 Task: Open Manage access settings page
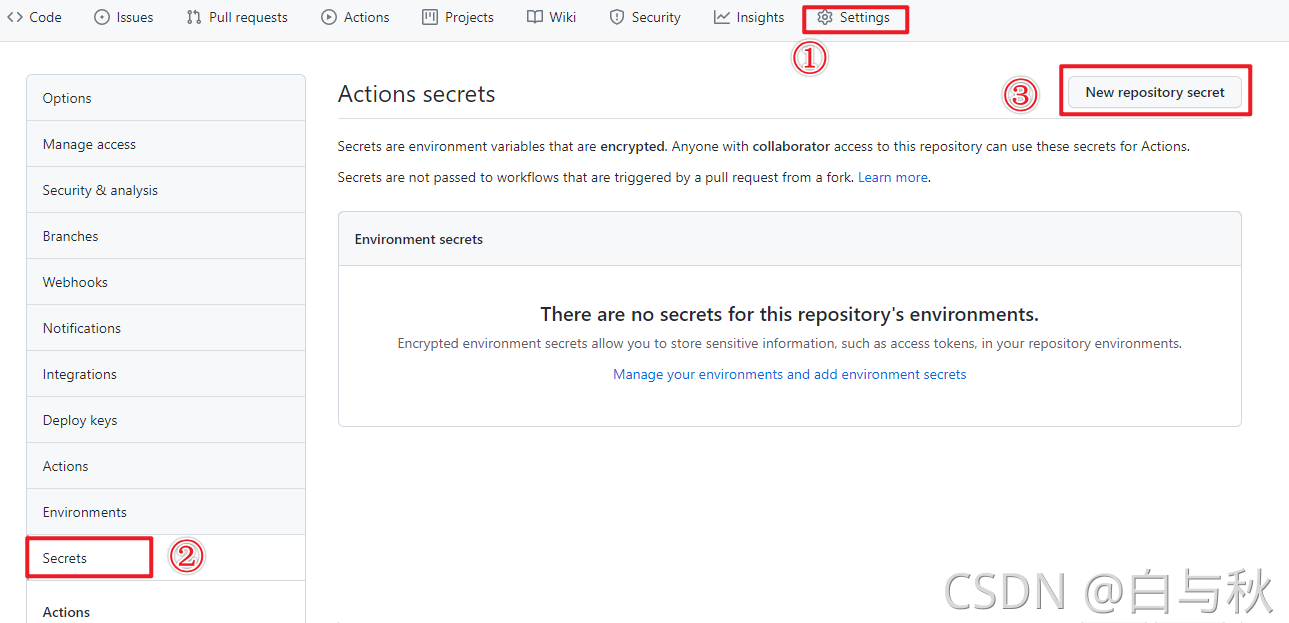pyautogui.click(x=89, y=144)
